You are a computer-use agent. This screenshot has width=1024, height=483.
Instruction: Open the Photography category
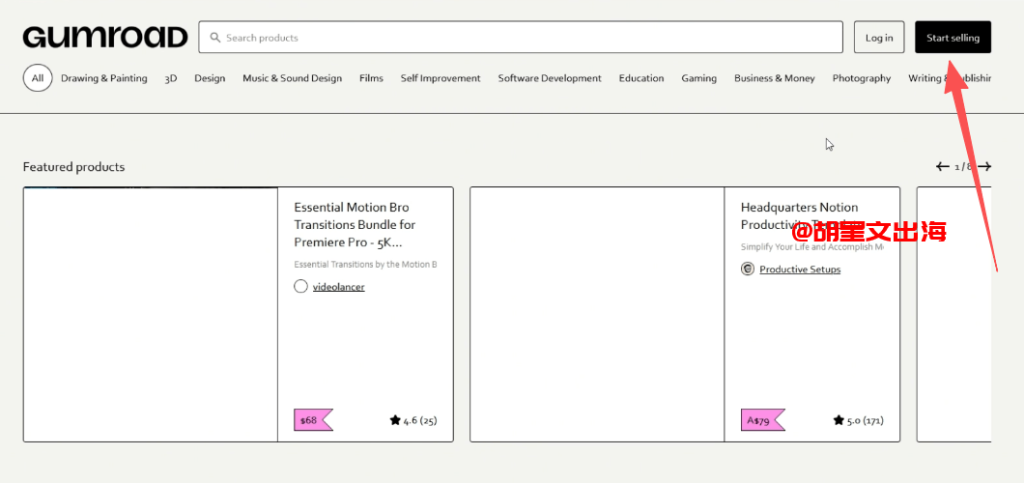click(861, 78)
